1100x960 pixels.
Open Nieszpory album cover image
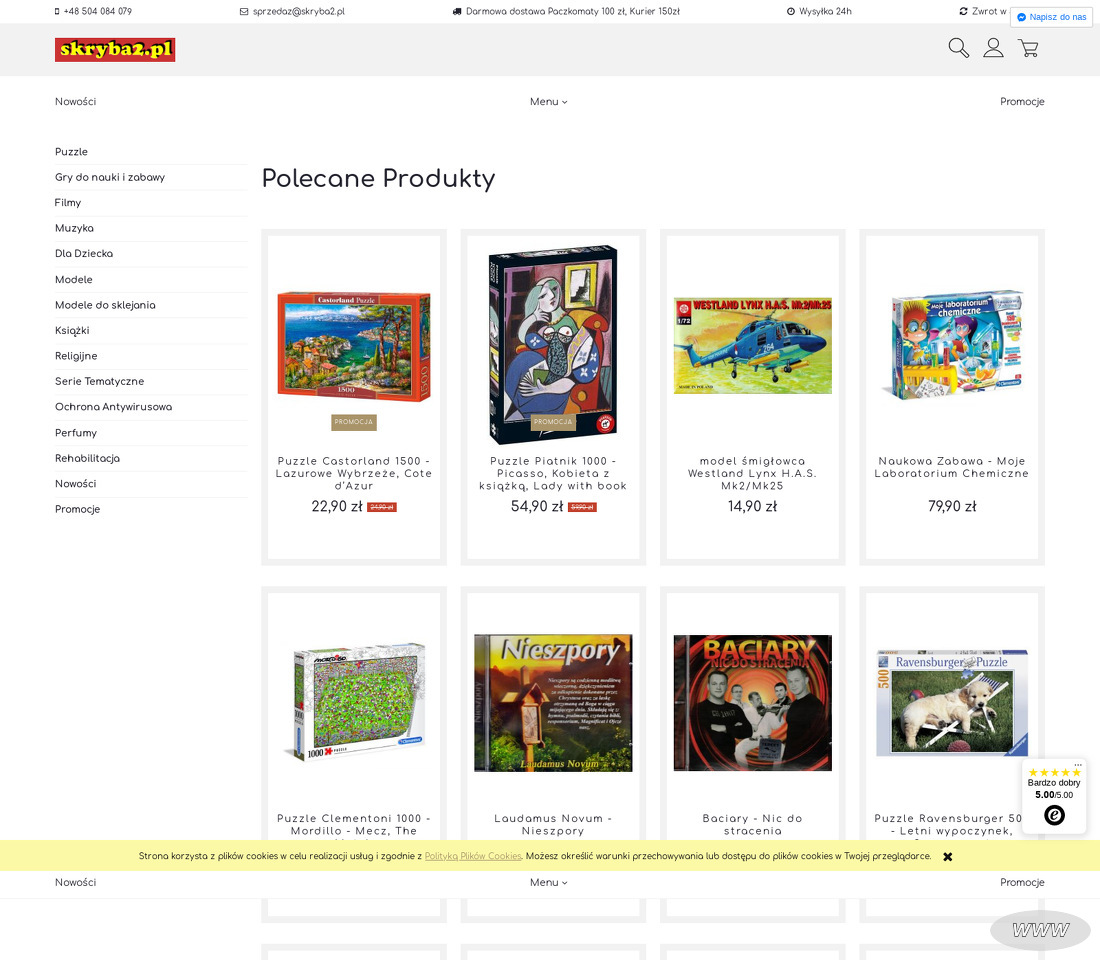tap(554, 703)
